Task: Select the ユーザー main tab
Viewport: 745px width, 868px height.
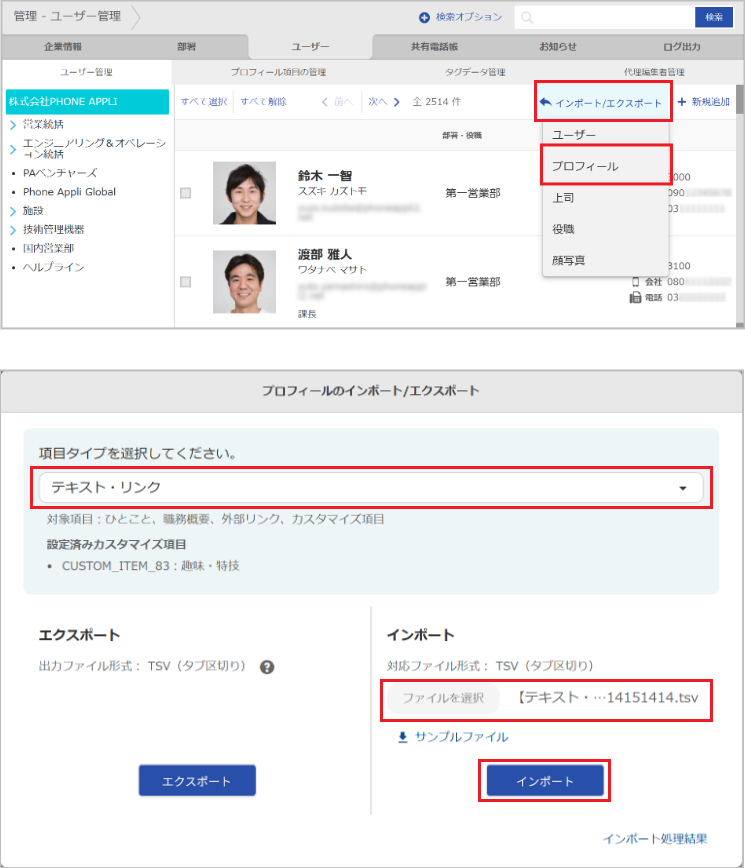Action: (310, 47)
